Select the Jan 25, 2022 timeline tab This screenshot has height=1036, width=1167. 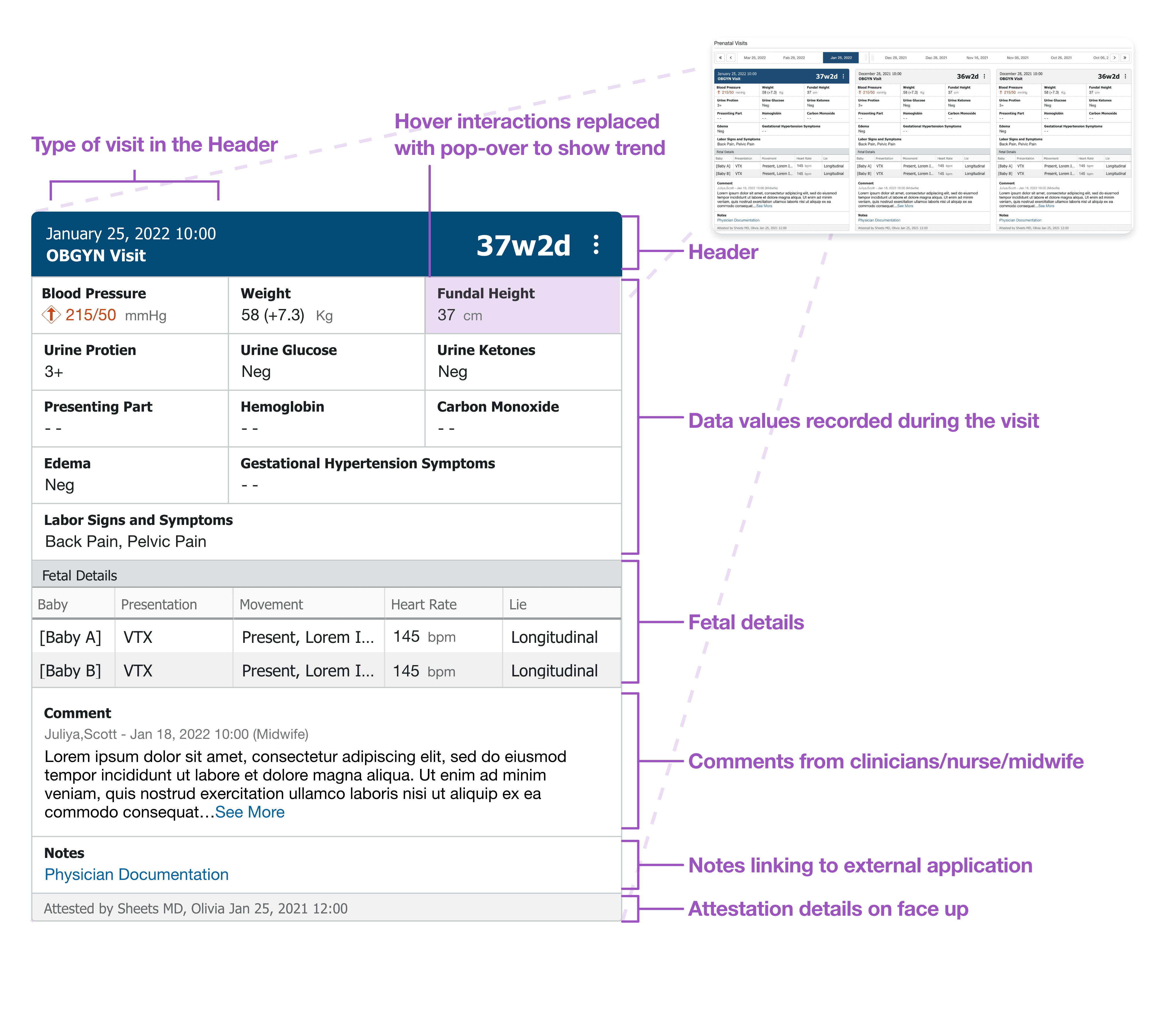coord(841,58)
